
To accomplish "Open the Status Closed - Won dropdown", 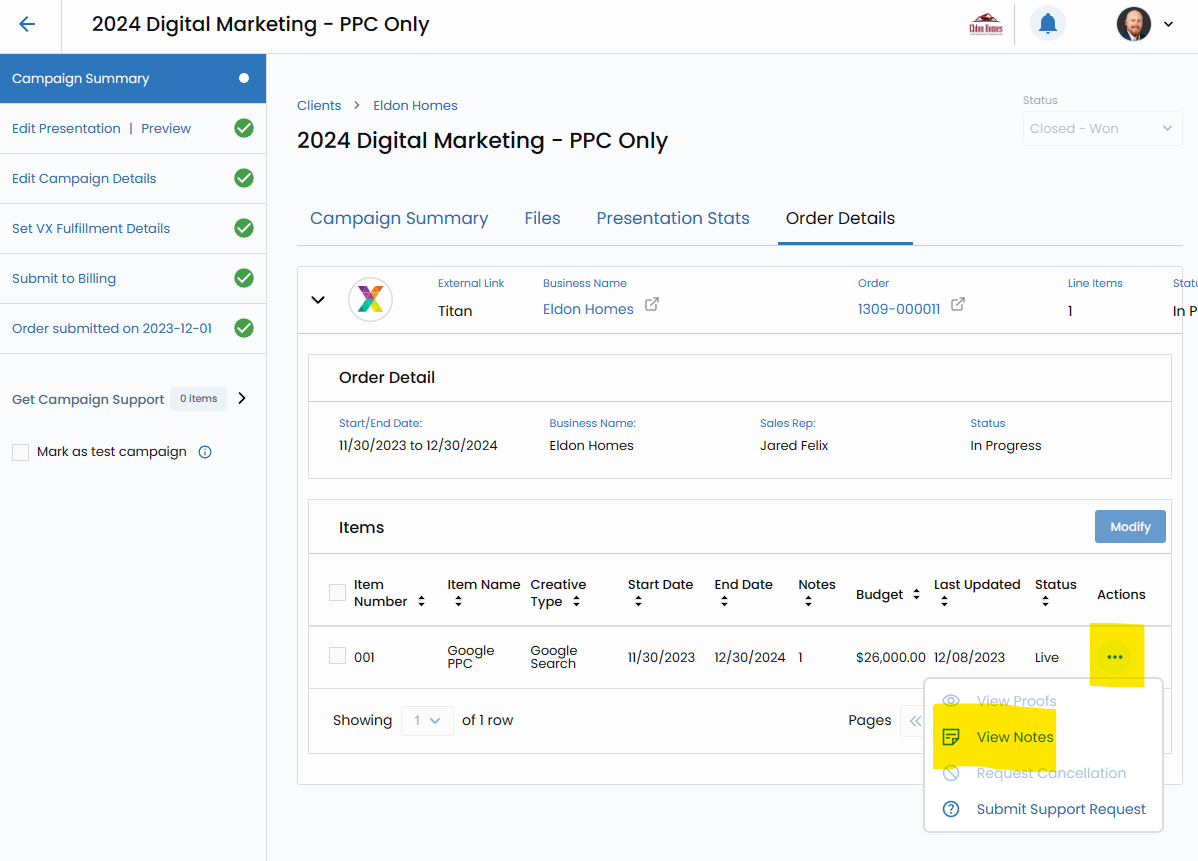I will [x=1101, y=129].
